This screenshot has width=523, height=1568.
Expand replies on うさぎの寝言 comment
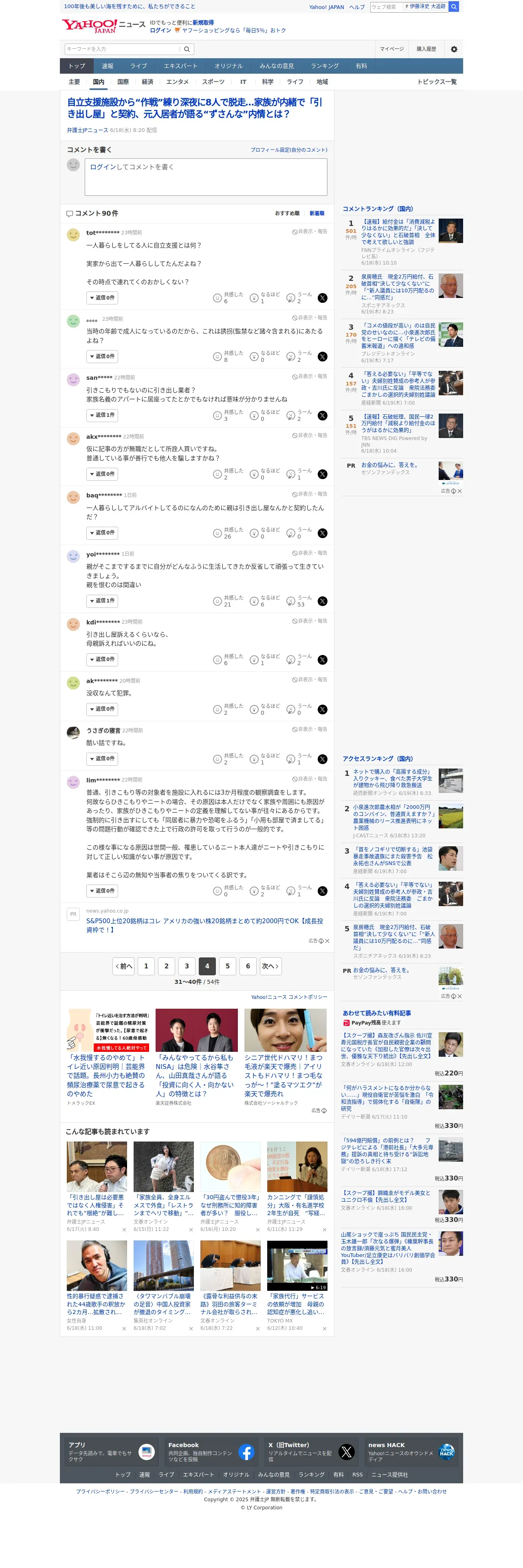pyautogui.click(x=102, y=759)
